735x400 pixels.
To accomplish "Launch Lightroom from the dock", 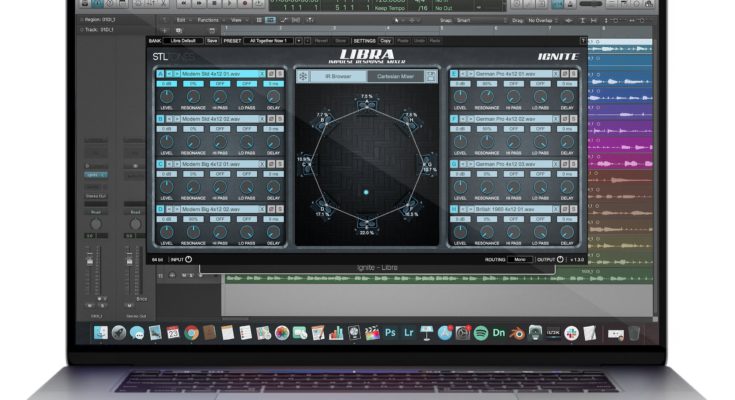I will coord(409,332).
